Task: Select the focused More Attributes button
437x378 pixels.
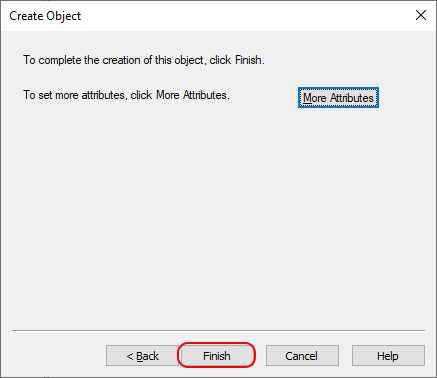Action: click(x=338, y=98)
